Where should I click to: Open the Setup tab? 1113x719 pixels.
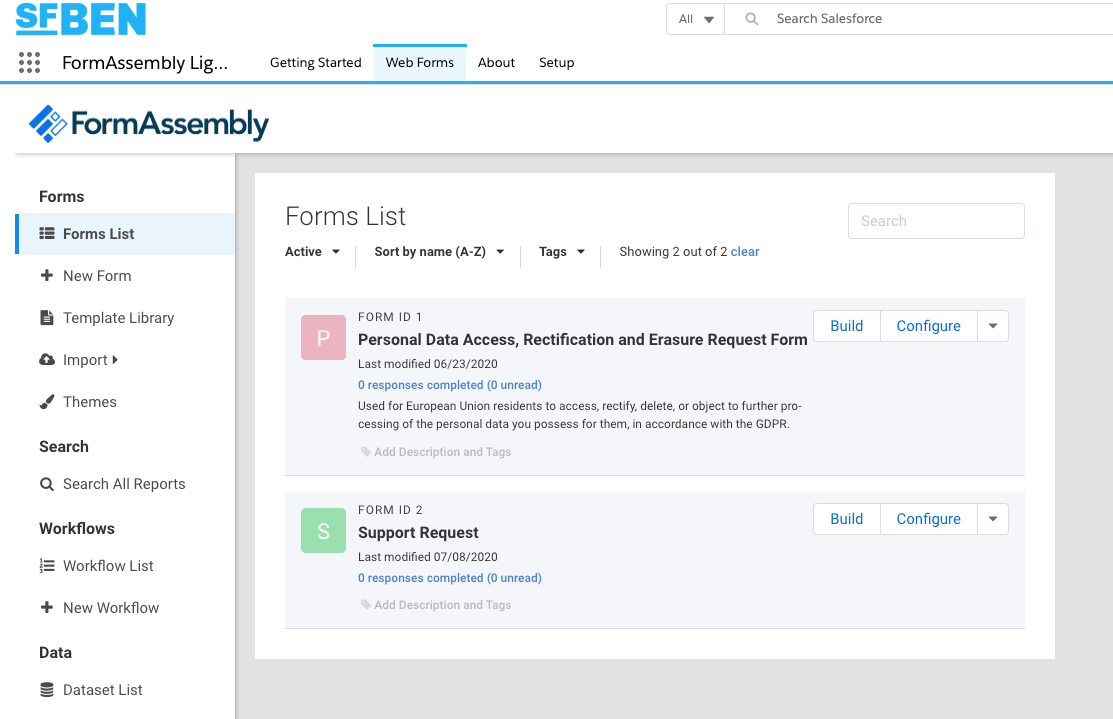[x=556, y=62]
